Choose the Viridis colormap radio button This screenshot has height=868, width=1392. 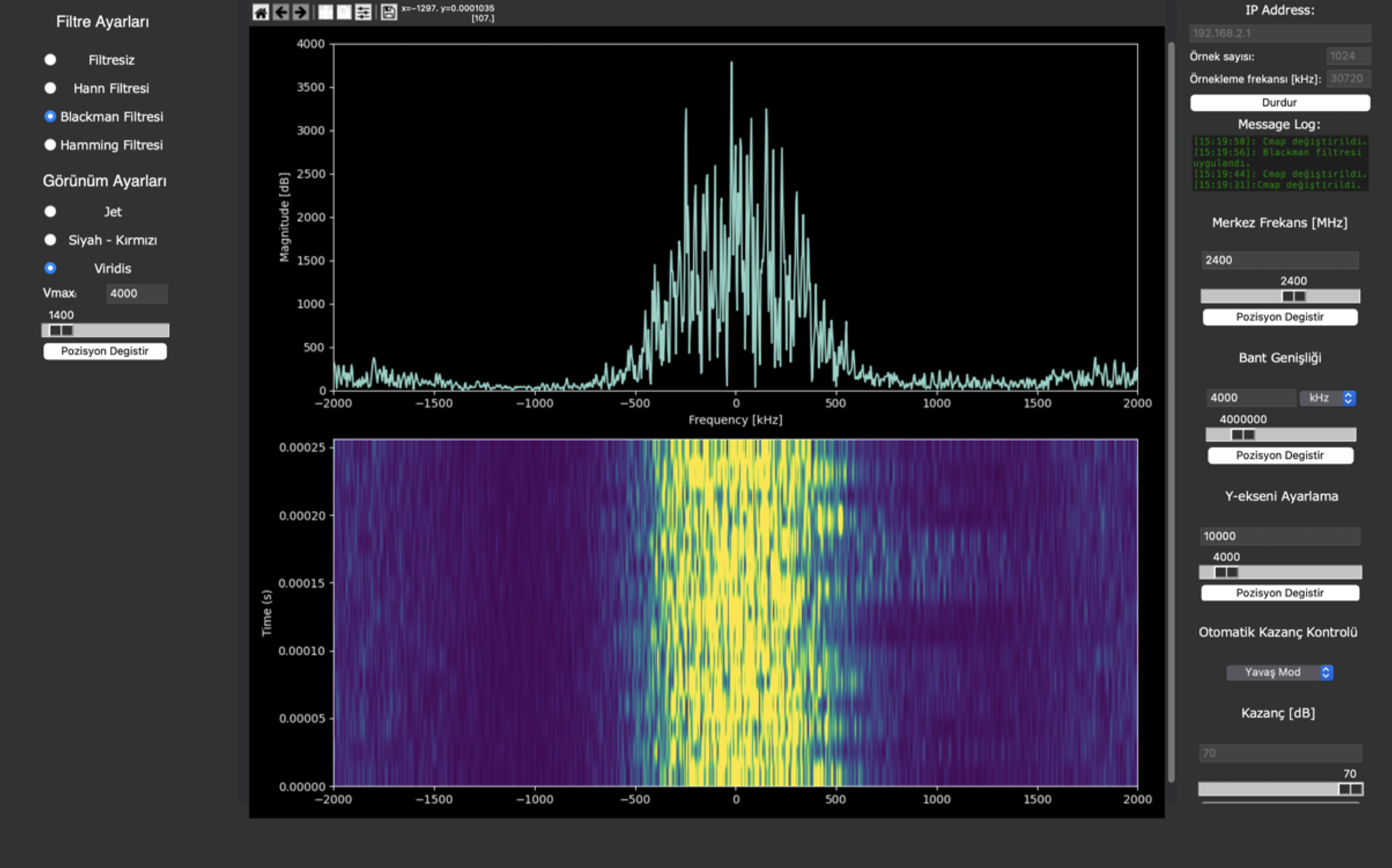(51, 268)
